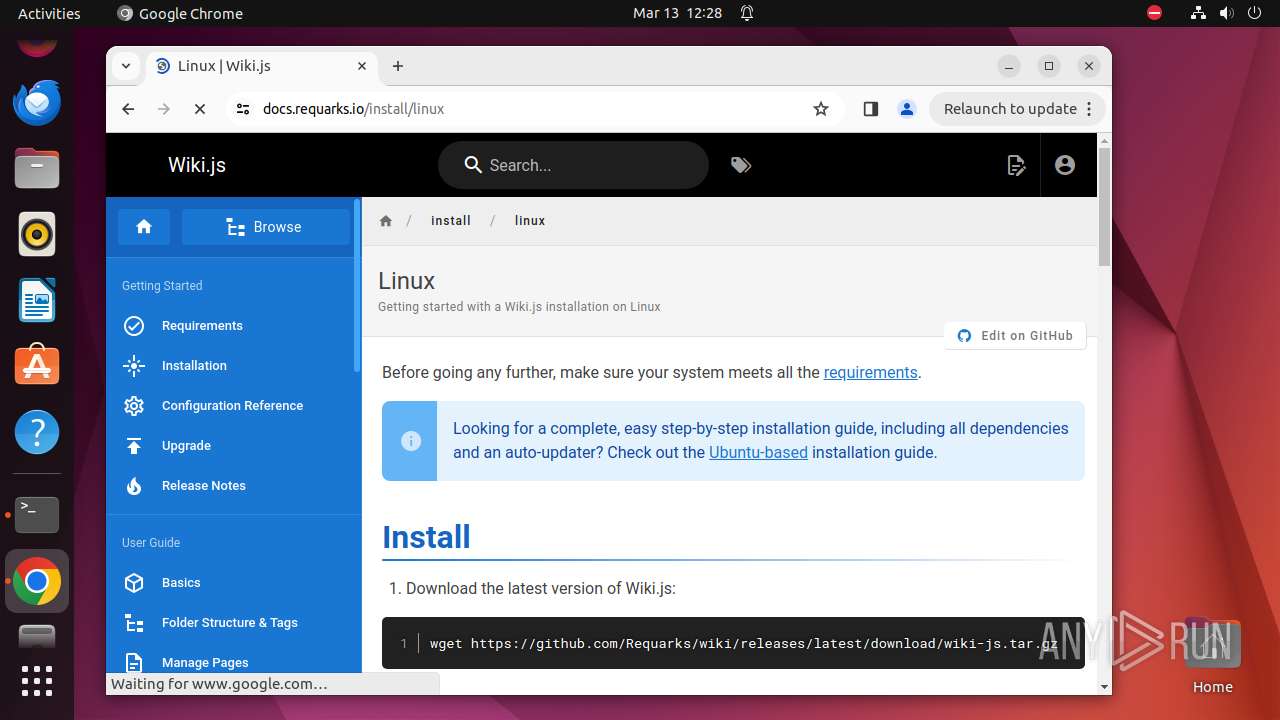Open the Browse navigation button
This screenshot has width=1280, height=720.
pyautogui.click(x=265, y=227)
